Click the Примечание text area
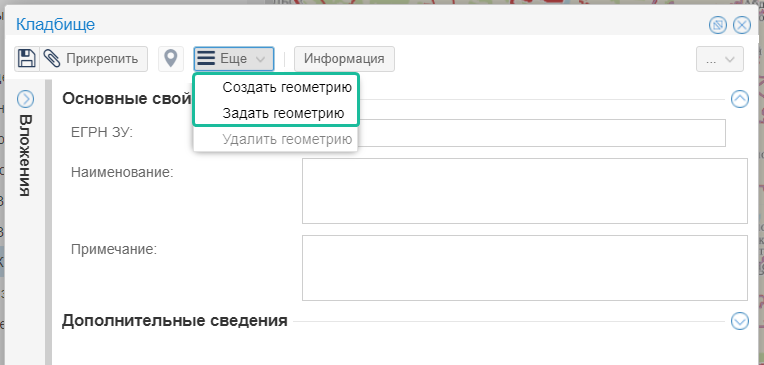The width and height of the screenshot is (764, 365). (525, 268)
